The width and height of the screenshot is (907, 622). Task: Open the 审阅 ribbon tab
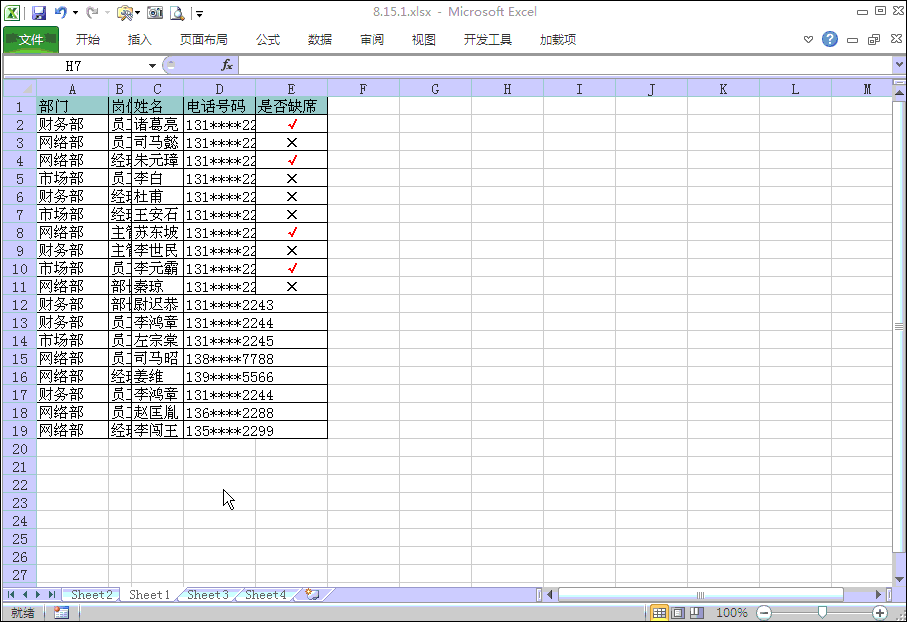click(372, 39)
